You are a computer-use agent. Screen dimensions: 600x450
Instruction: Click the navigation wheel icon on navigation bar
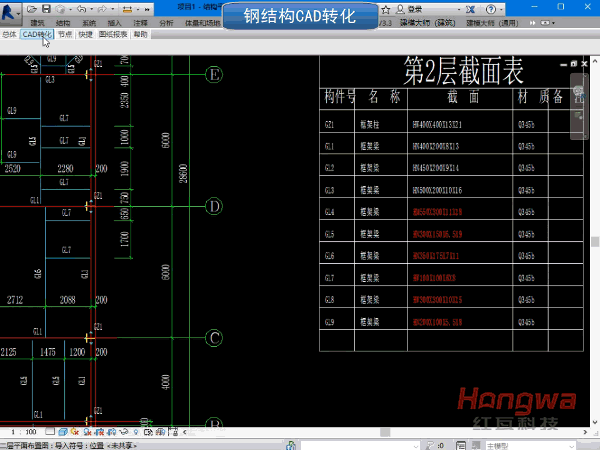pyautogui.click(x=578, y=91)
